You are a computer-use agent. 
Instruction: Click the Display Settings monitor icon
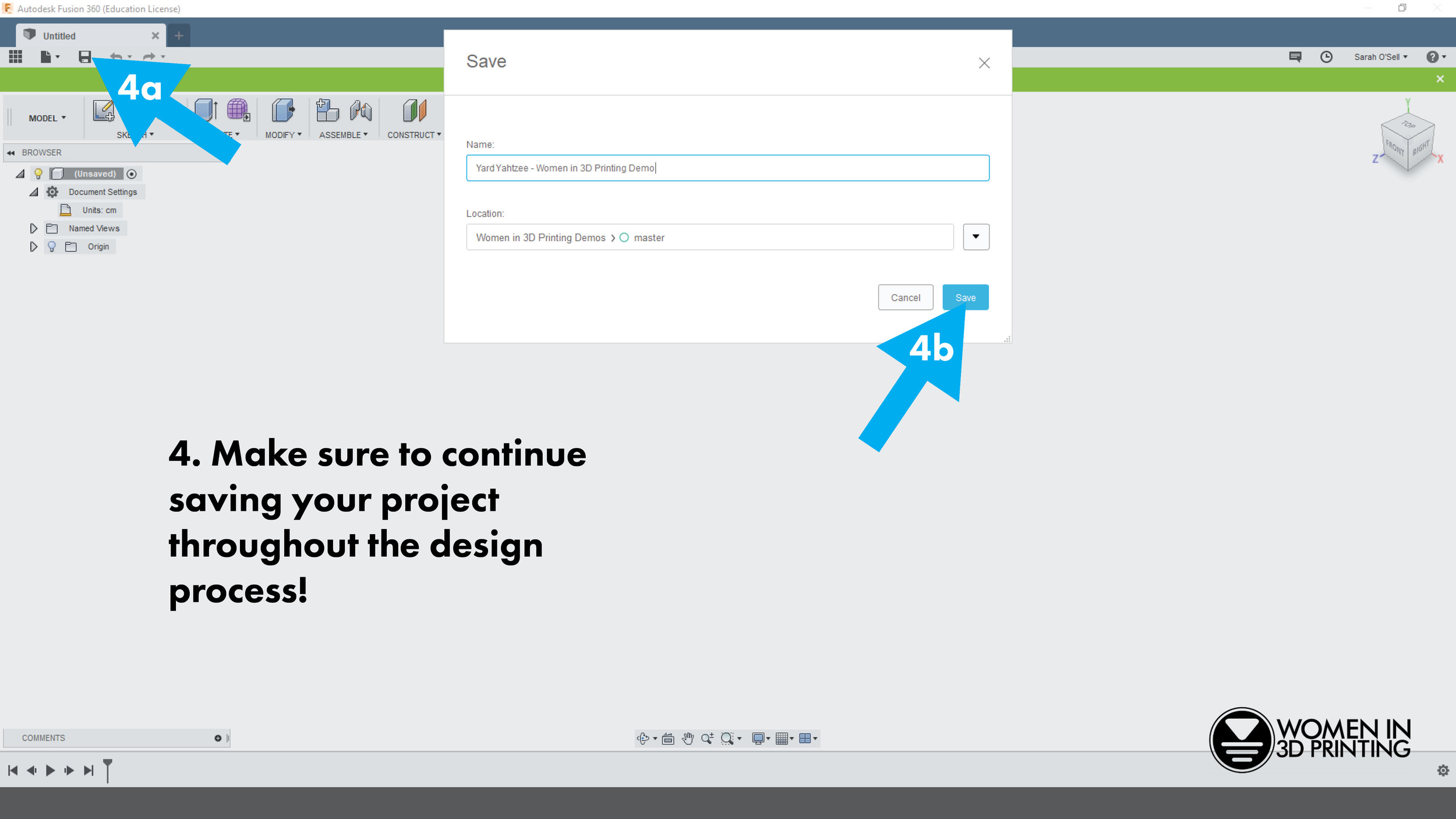point(758,739)
